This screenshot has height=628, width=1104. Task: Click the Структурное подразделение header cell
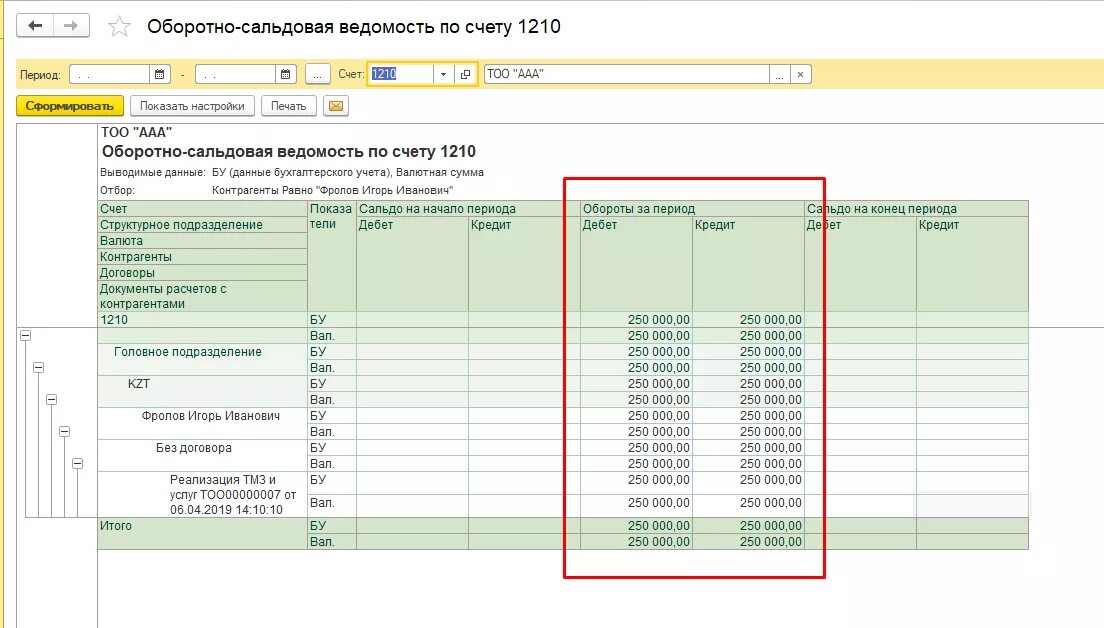click(203, 225)
